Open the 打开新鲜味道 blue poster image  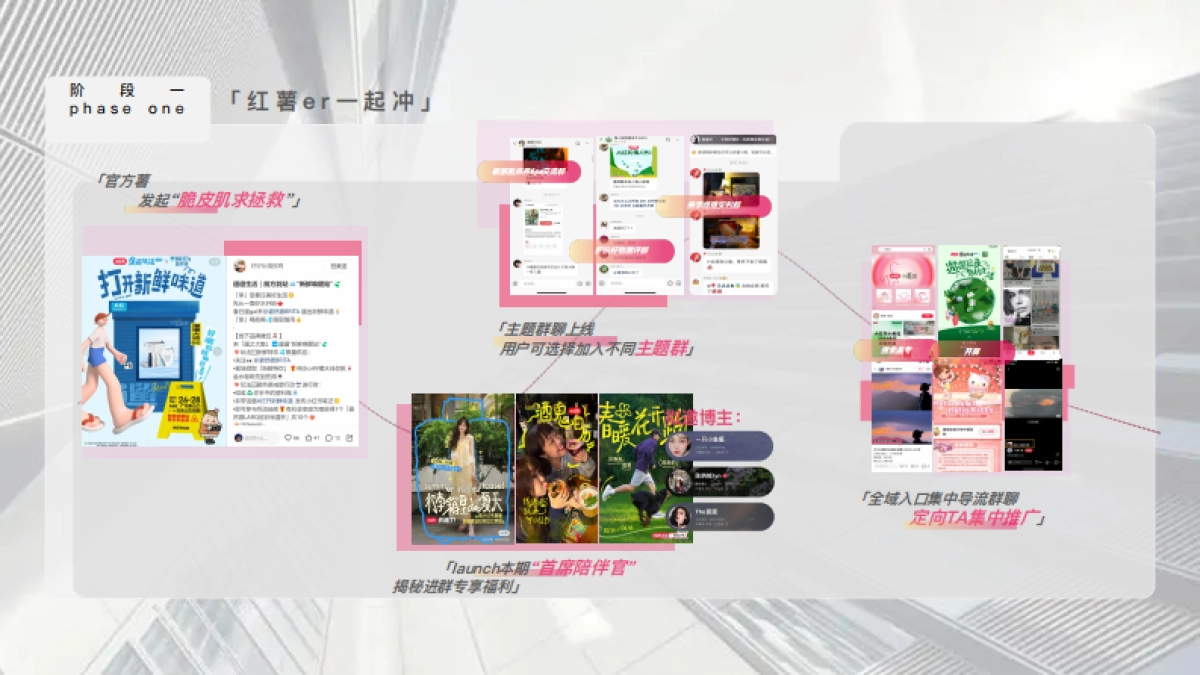point(155,350)
